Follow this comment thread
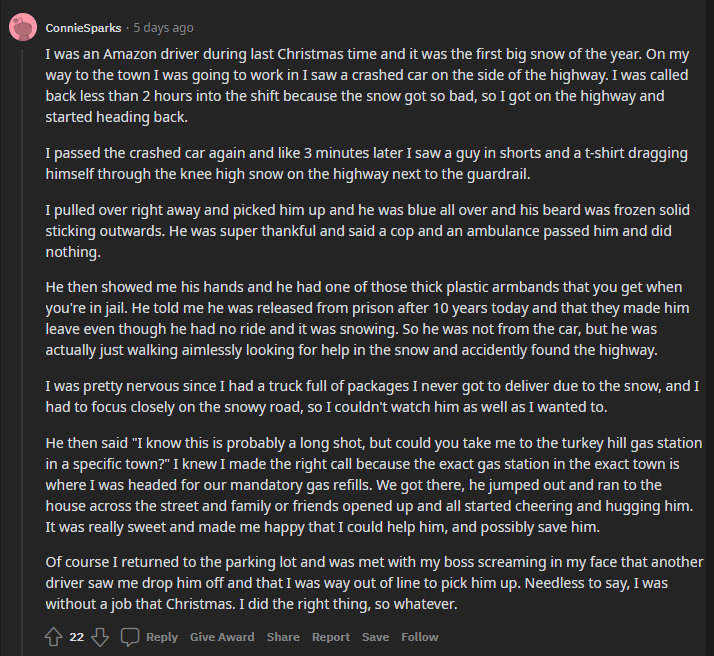 click(x=419, y=637)
